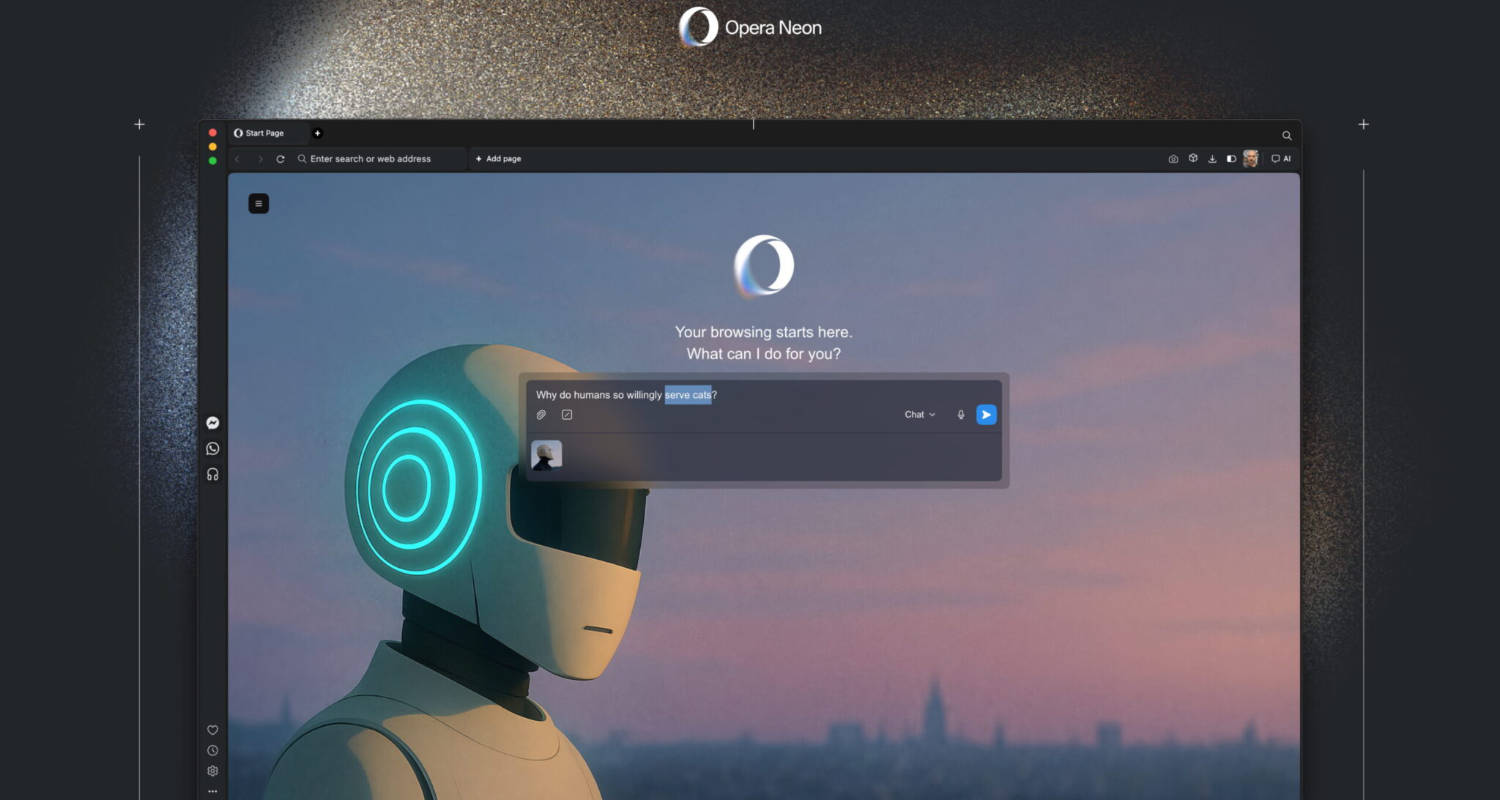Open WhatsApp from the sidebar
This screenshot has width=1500, height=800.
[x=213, y=449]
